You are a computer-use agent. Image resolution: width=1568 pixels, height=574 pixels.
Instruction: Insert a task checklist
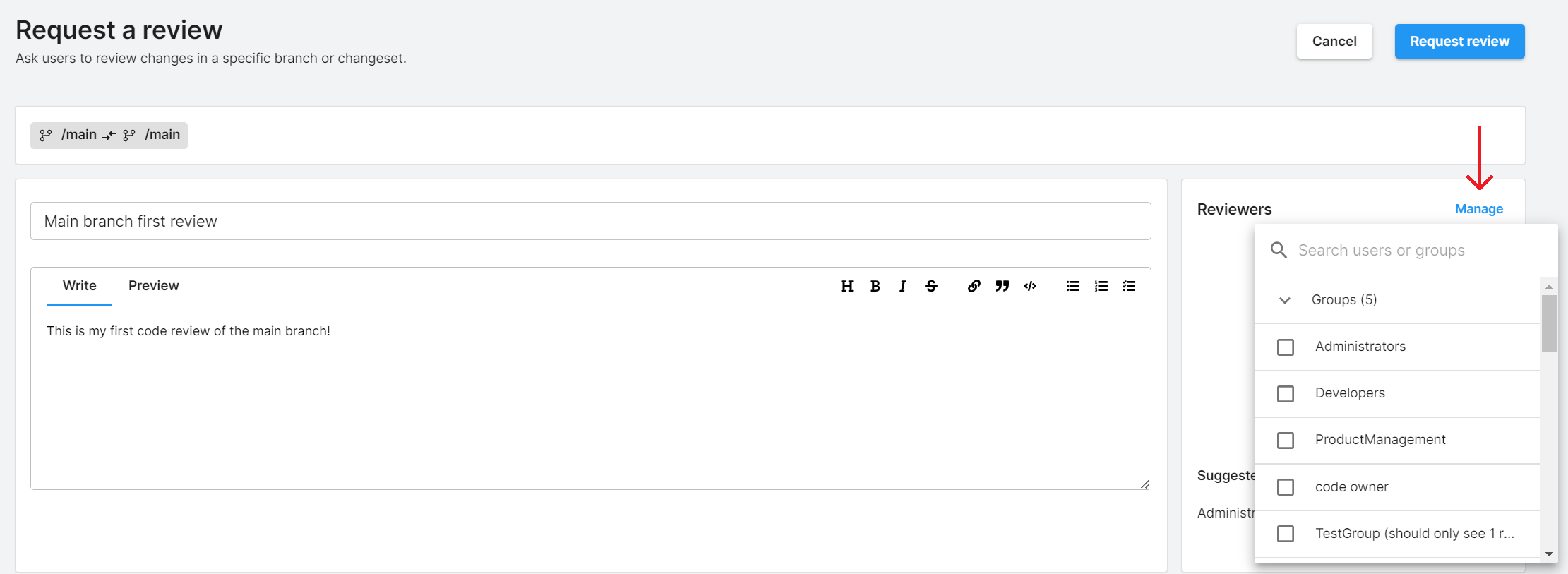tap(1129, 286)
